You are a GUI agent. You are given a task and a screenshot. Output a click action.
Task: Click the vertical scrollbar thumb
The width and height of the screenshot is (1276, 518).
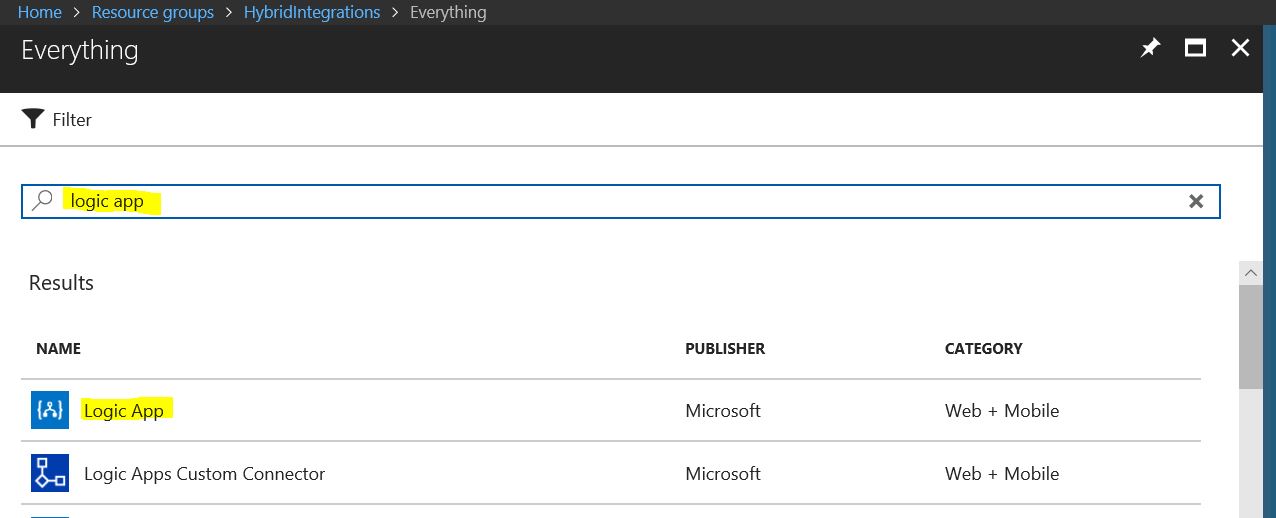tap(1250, 336)
